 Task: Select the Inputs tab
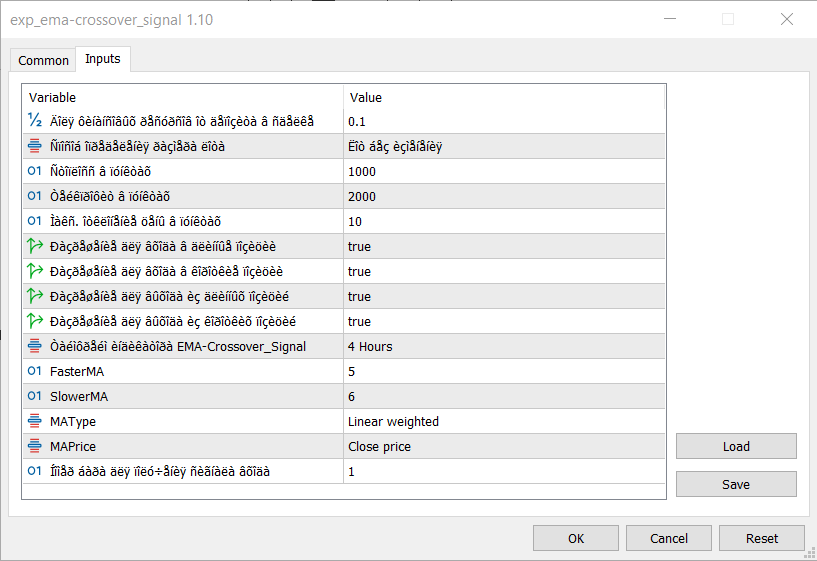click(x=103, y=59)
